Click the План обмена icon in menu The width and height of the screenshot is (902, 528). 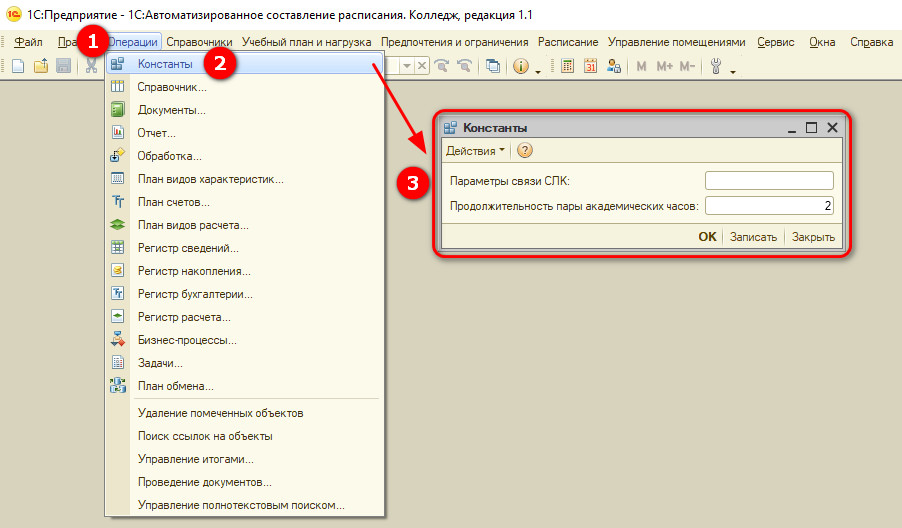click(x=117, y=385)
